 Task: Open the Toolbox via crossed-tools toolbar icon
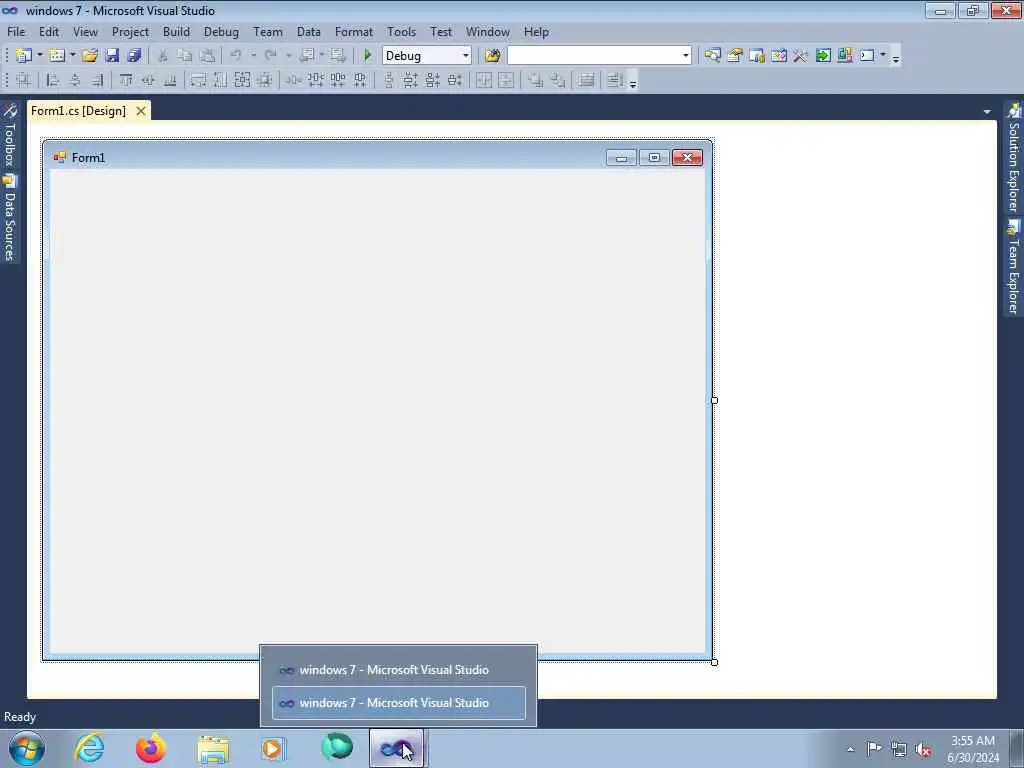click(x=801, y=56)
